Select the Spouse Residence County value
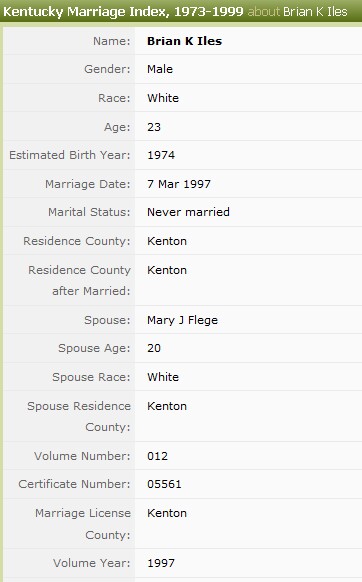 (x=167, y=406)
